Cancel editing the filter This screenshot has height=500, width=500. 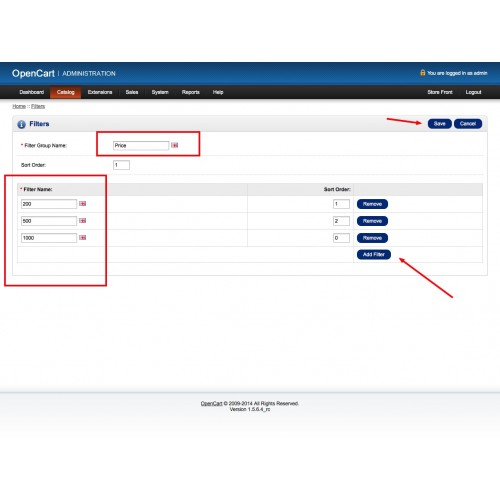click(468, 124)
